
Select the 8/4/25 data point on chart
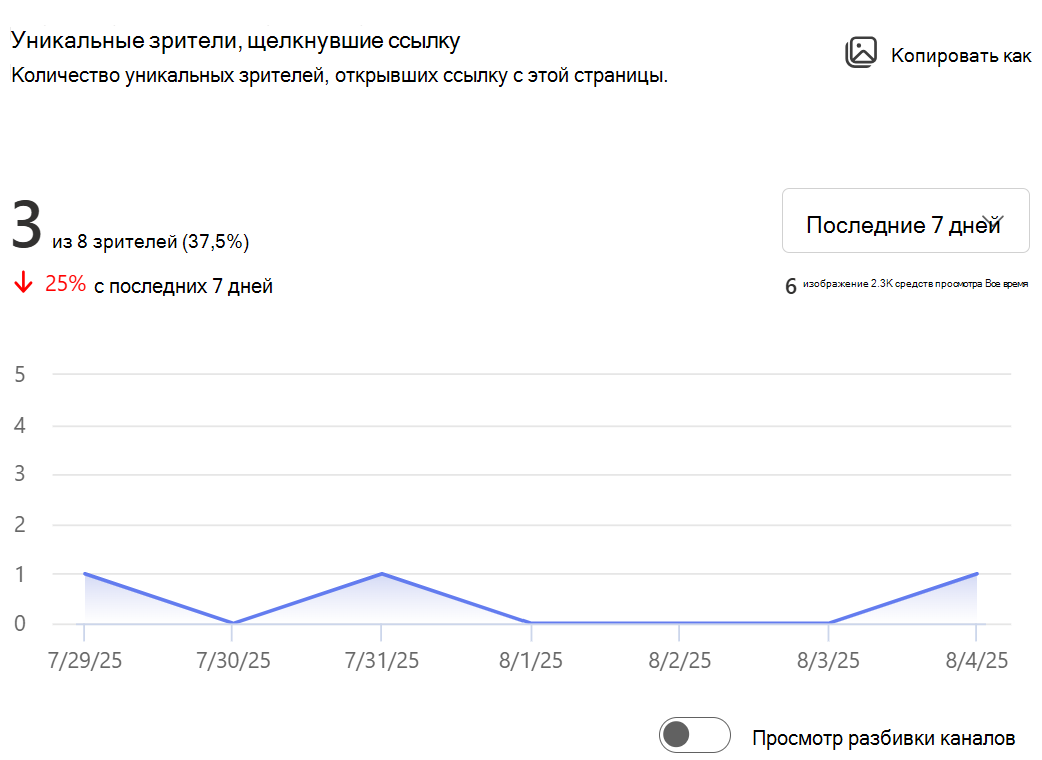pyautogui.click(x=976, y=573)
